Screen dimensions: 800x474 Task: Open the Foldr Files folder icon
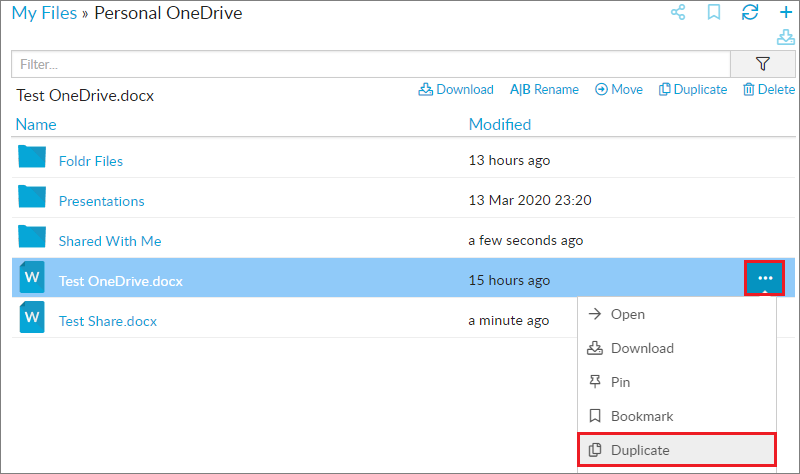point(32,157)
